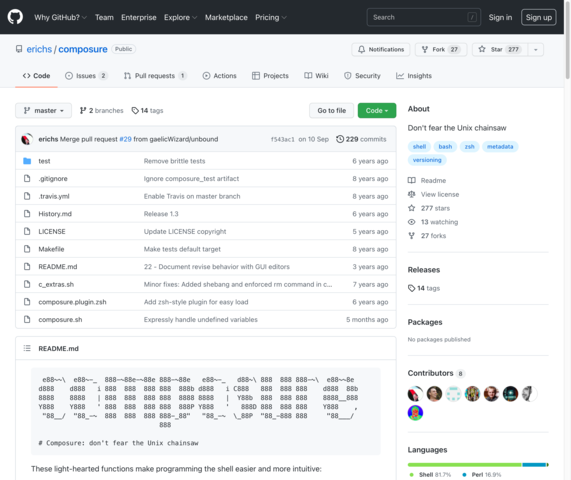Open the Projects tab

tap(270, 76)
